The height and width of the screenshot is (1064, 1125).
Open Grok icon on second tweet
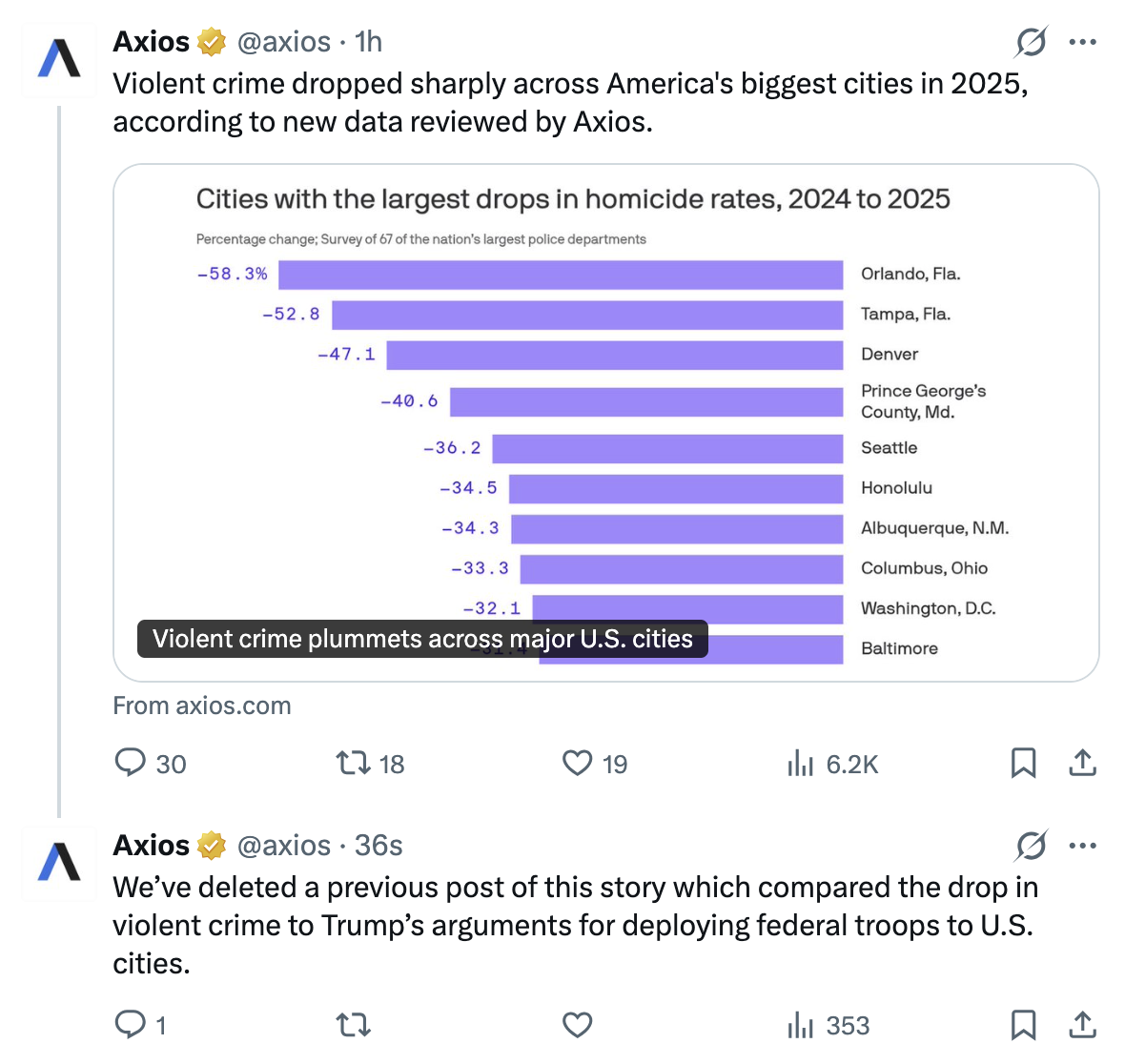click(x=1031, y=846)
